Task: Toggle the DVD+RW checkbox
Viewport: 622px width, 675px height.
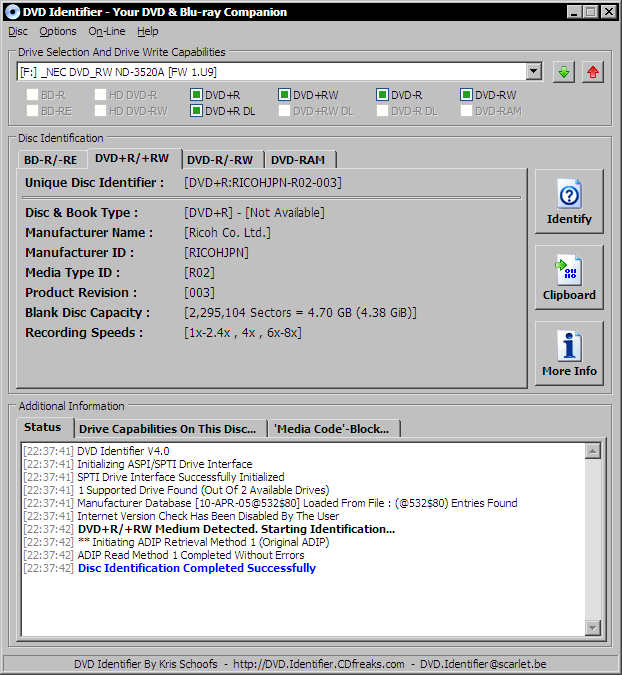Action: pos(284,95)
